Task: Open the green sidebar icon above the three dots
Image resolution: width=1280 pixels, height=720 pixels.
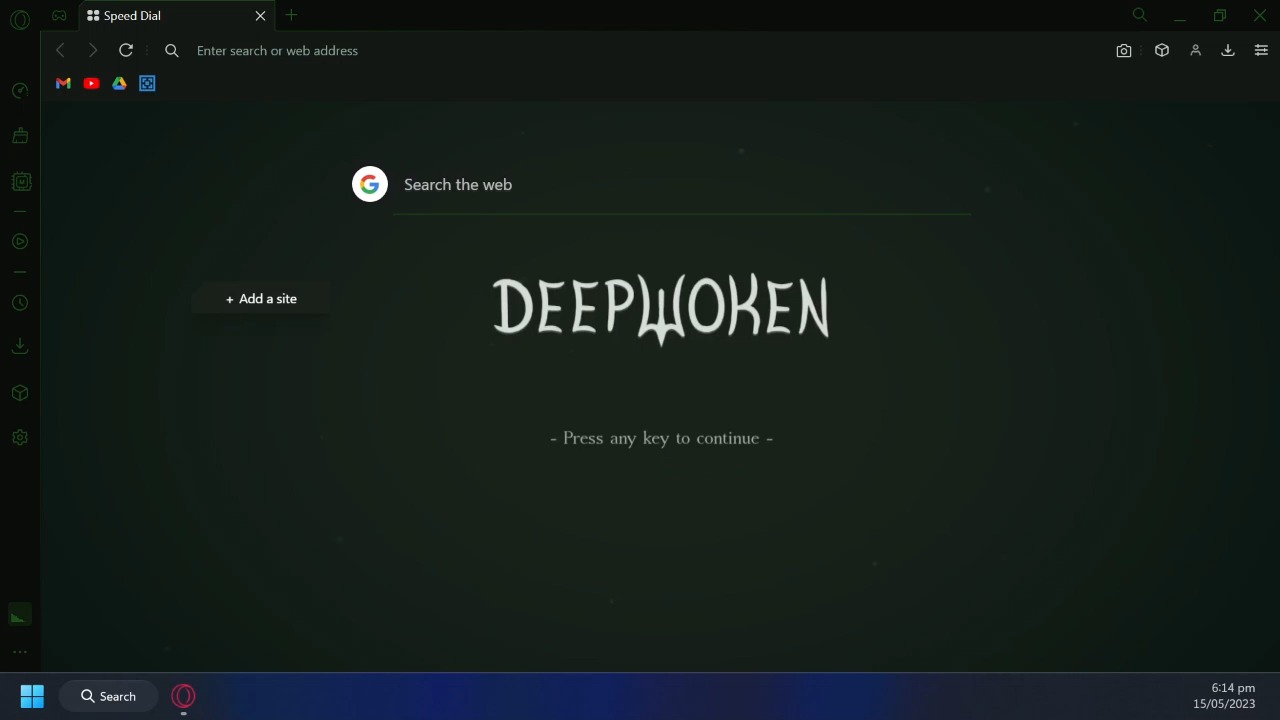Action: pos(20,616)
